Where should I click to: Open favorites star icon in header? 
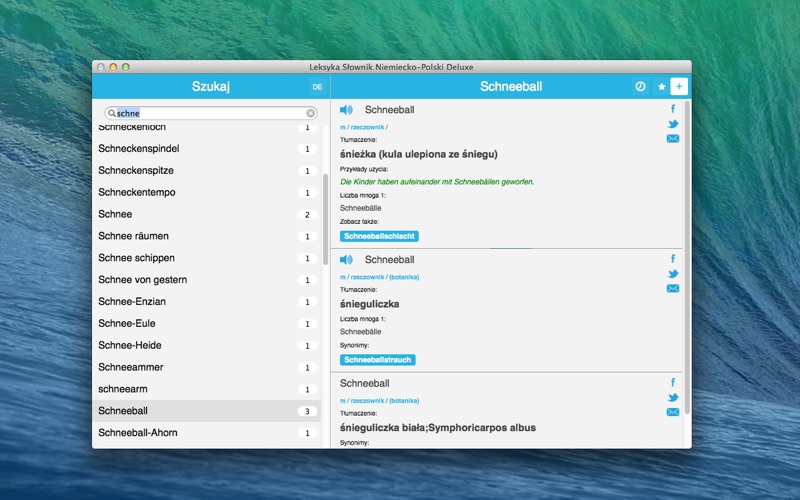662,87
